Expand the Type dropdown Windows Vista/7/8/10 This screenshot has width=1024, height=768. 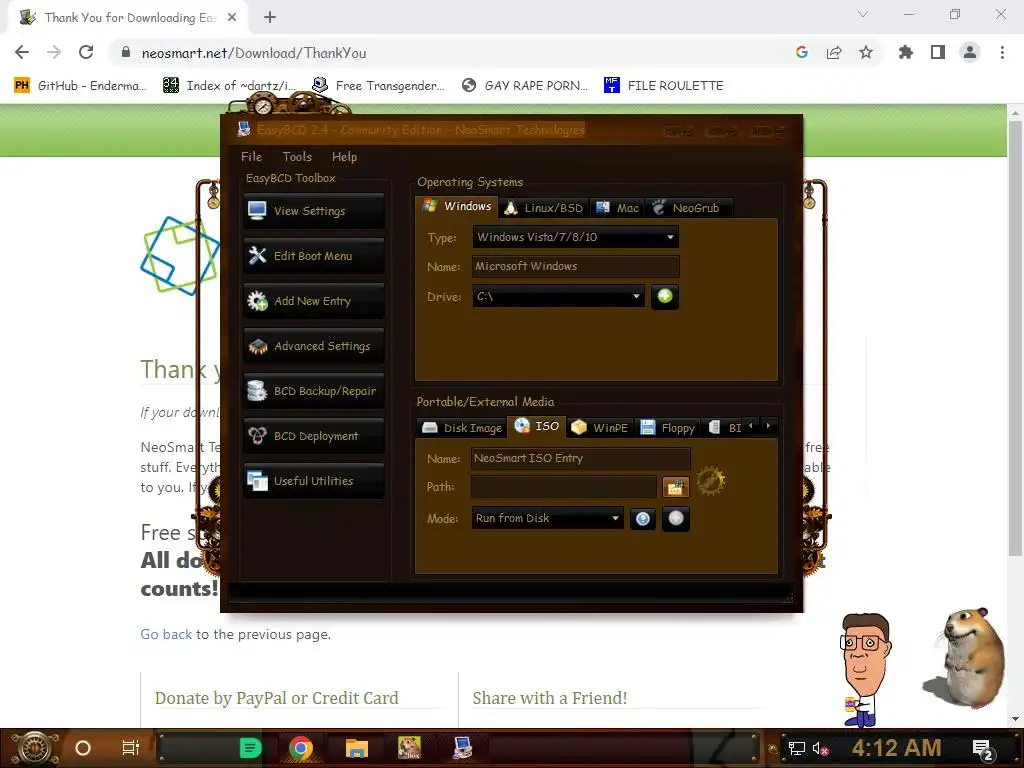[x=575, y=237]
